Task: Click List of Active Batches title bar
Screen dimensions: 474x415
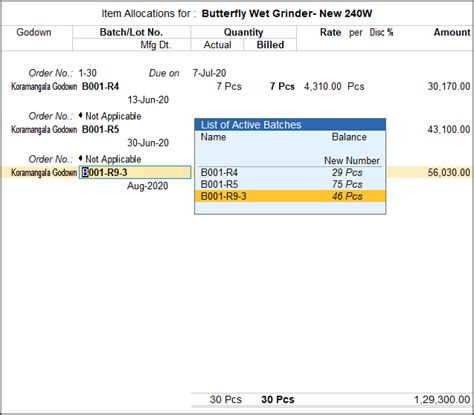Action: 290,125
